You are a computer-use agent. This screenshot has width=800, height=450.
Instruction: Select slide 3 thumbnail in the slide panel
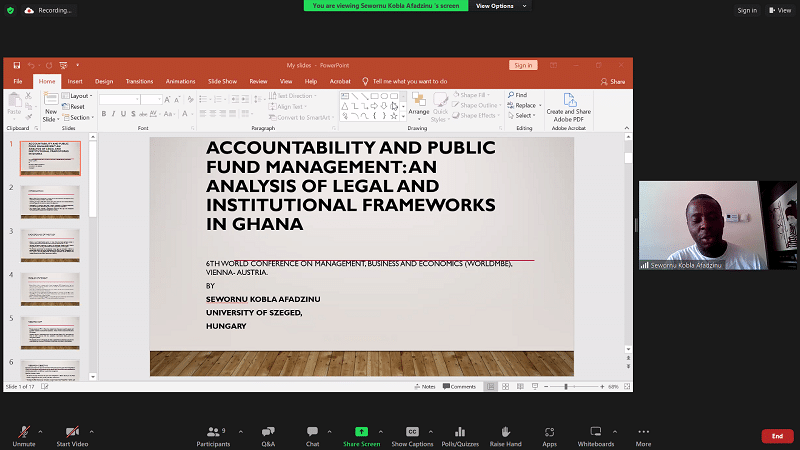(50, 245)
